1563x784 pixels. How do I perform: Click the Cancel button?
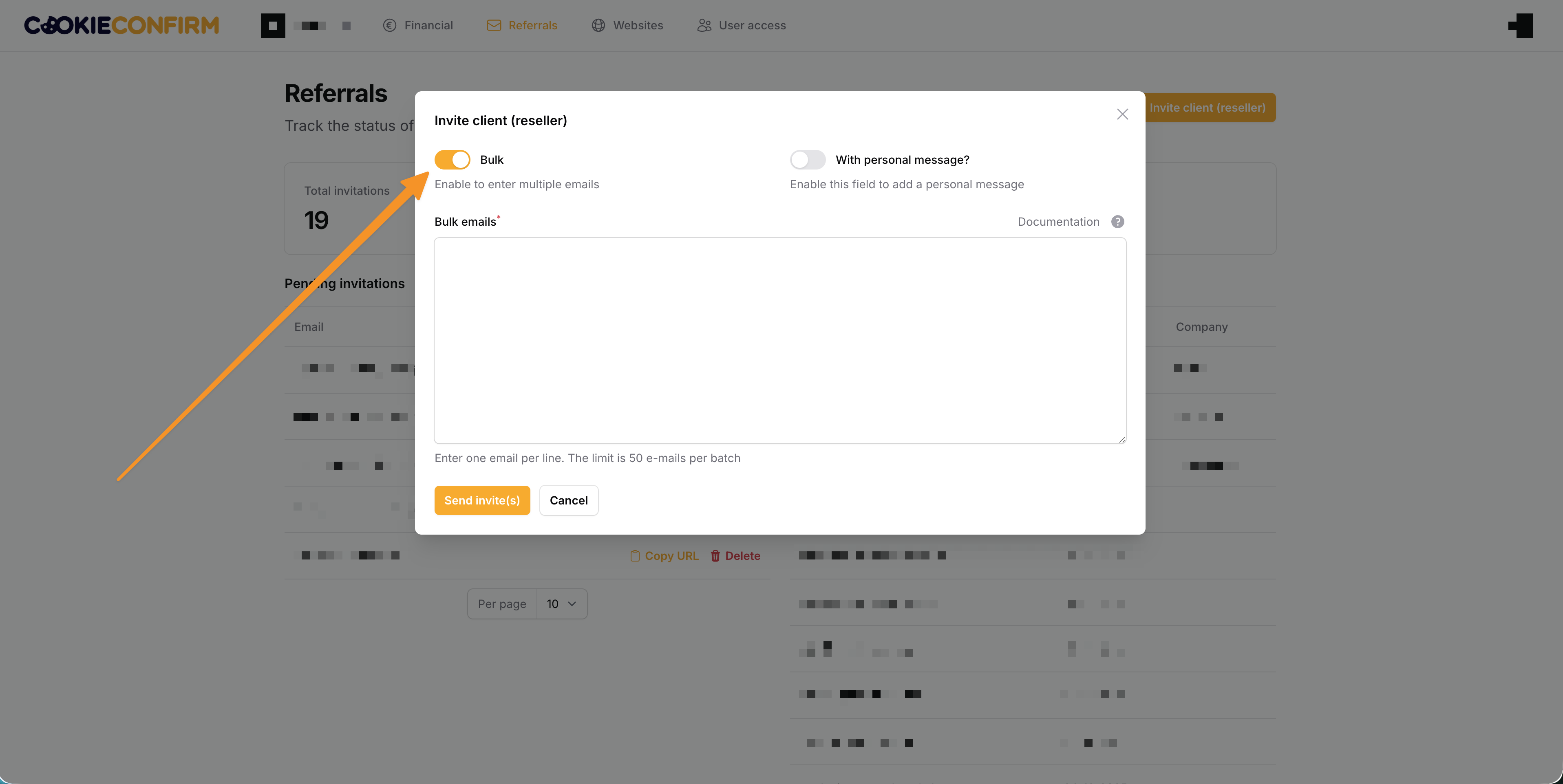(x=569, y=500)
